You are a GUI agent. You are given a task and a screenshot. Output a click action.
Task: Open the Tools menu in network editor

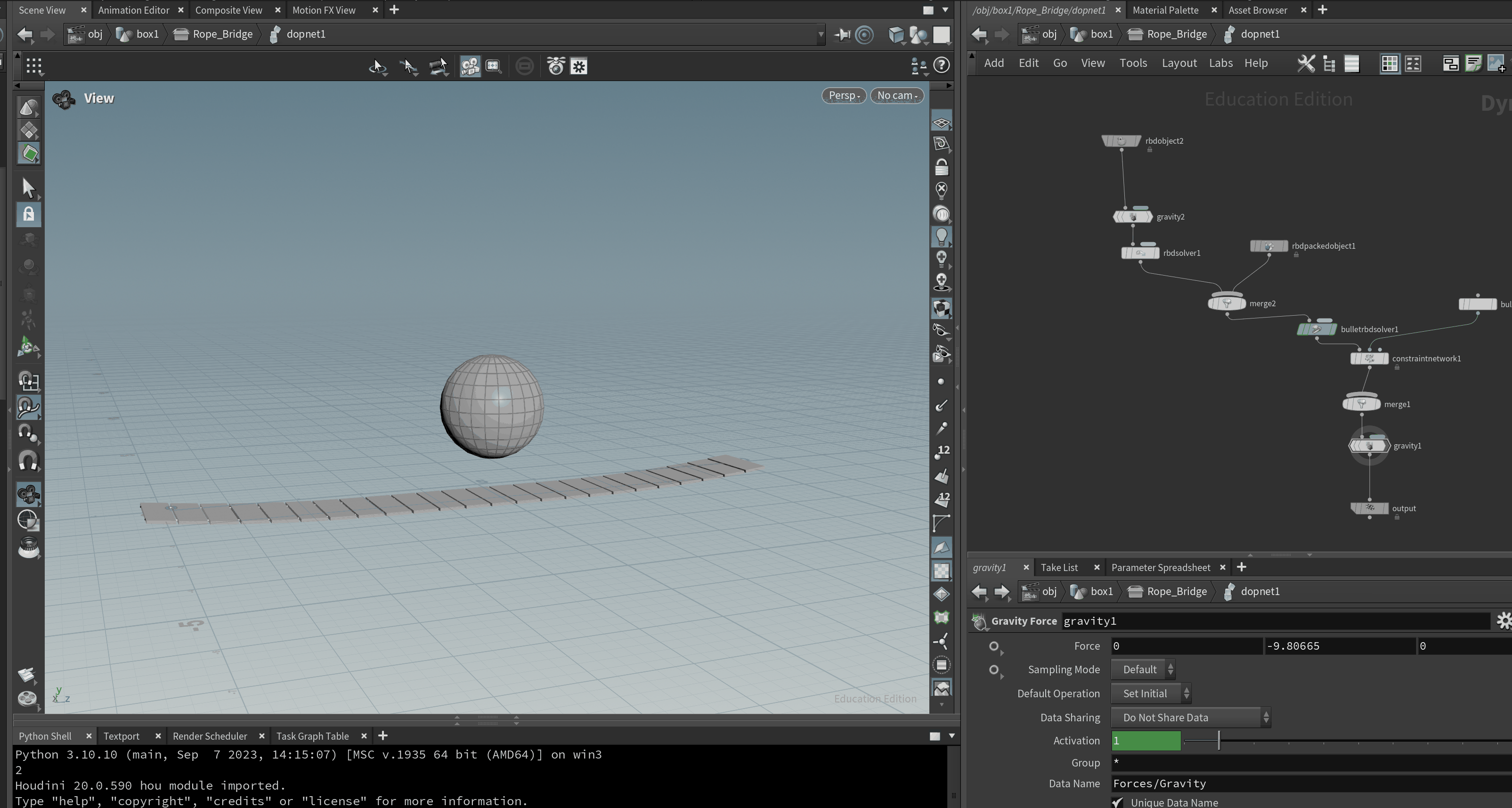[x=1133, y=63]
